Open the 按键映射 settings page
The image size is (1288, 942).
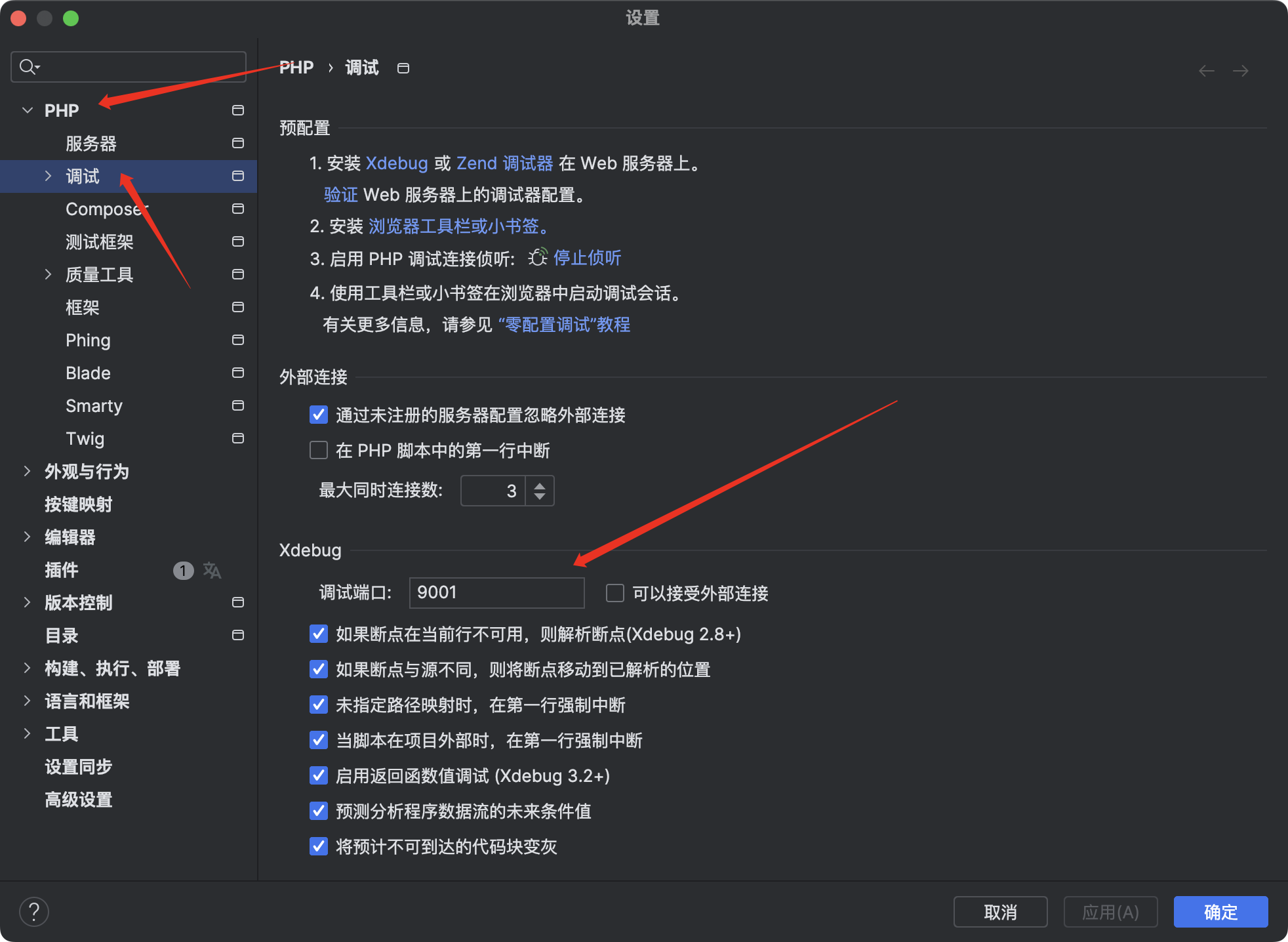pos(79,504)
